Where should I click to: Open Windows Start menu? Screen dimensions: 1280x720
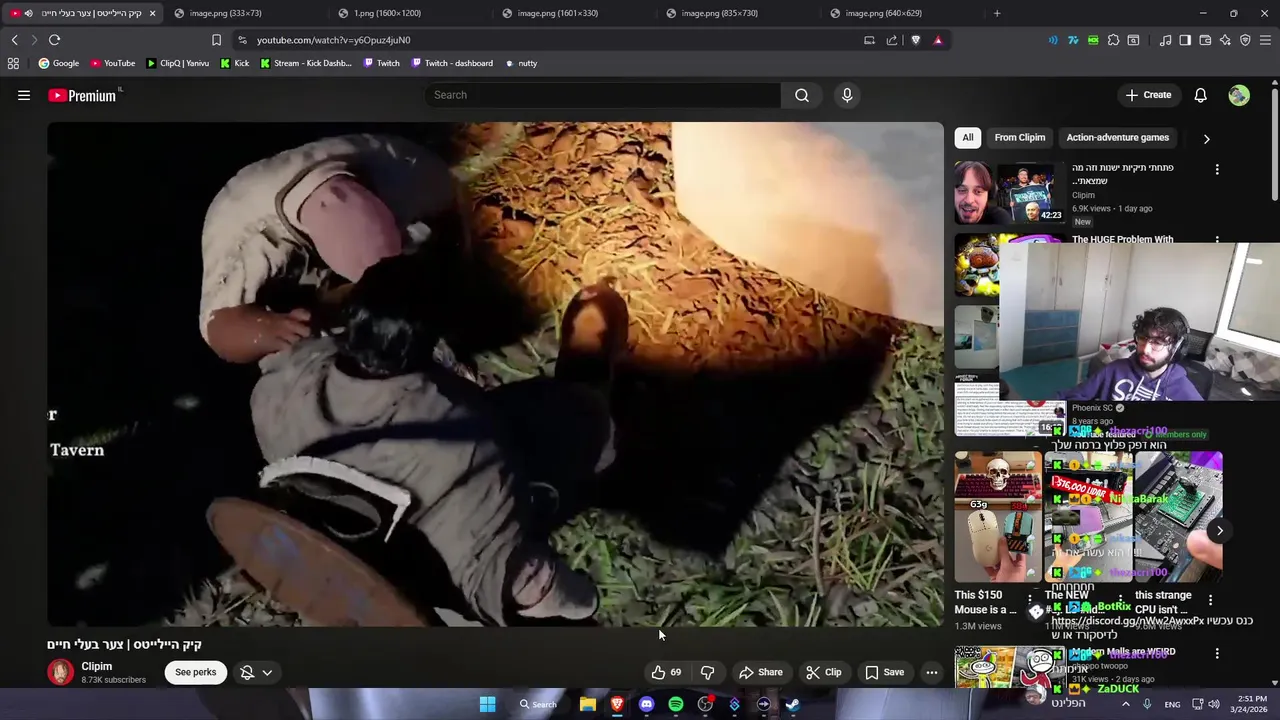[487, 704]
